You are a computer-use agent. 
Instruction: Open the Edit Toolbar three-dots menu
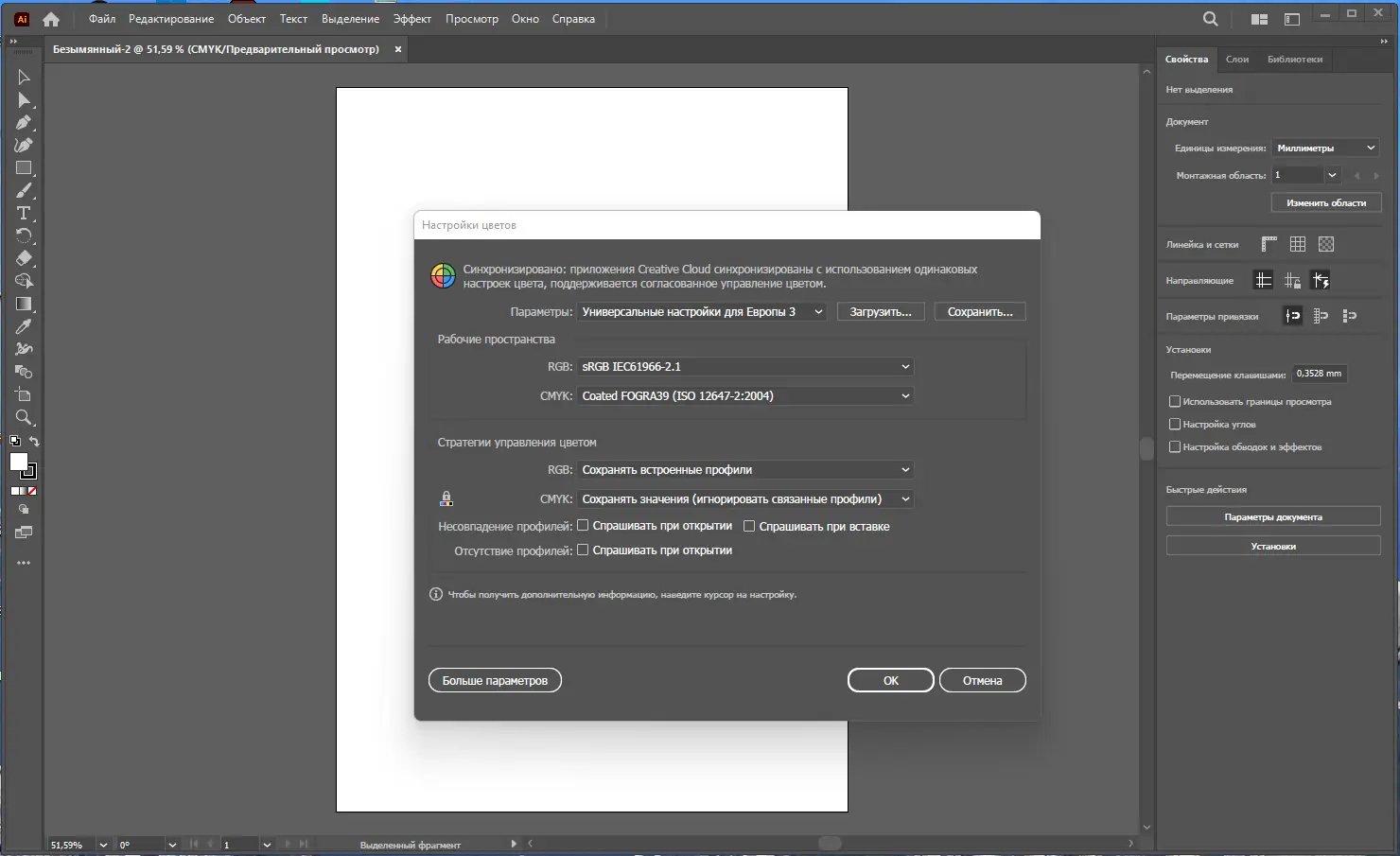(24, 563)
